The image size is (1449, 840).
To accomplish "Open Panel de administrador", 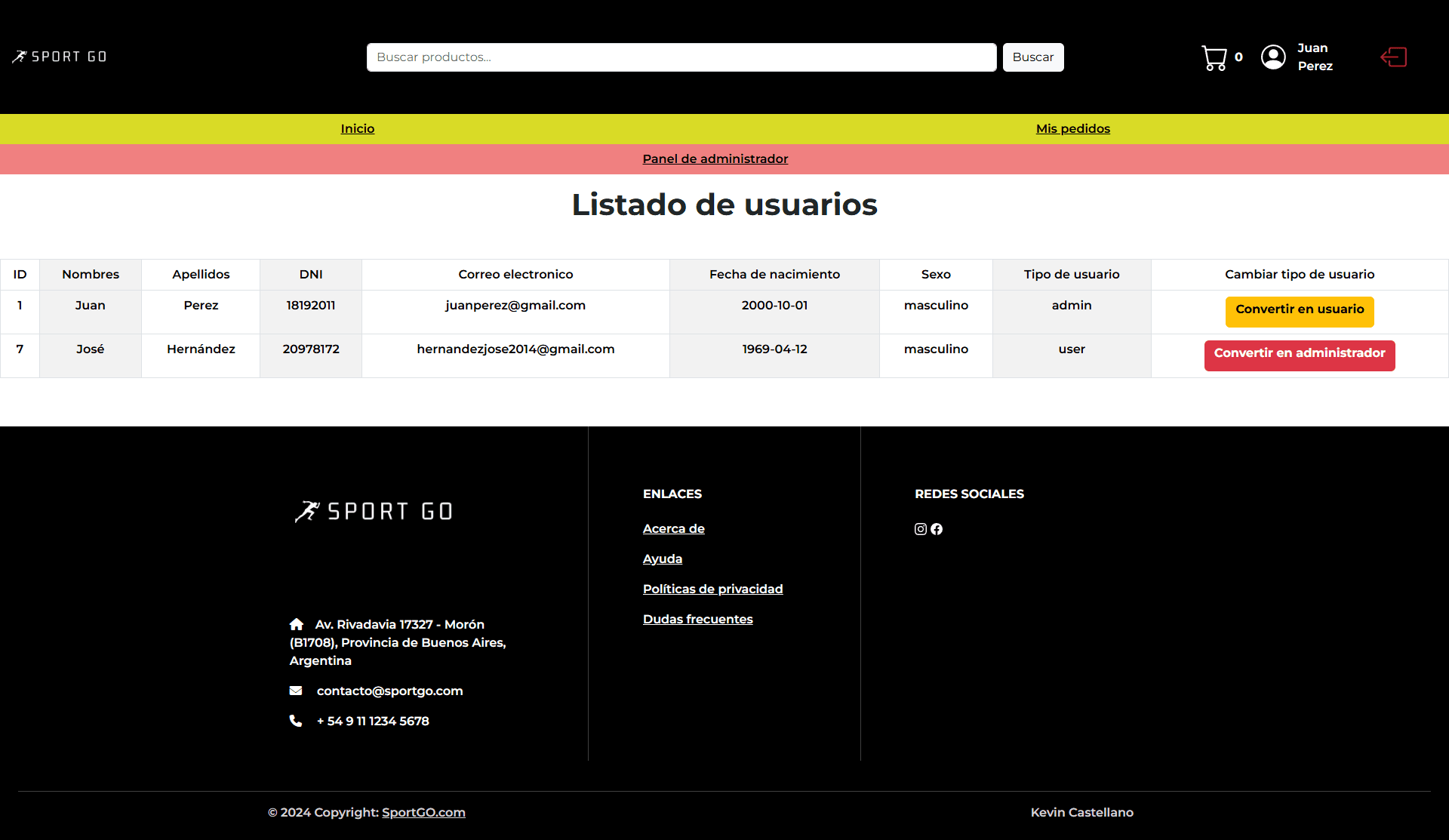I will pos(715,158).
